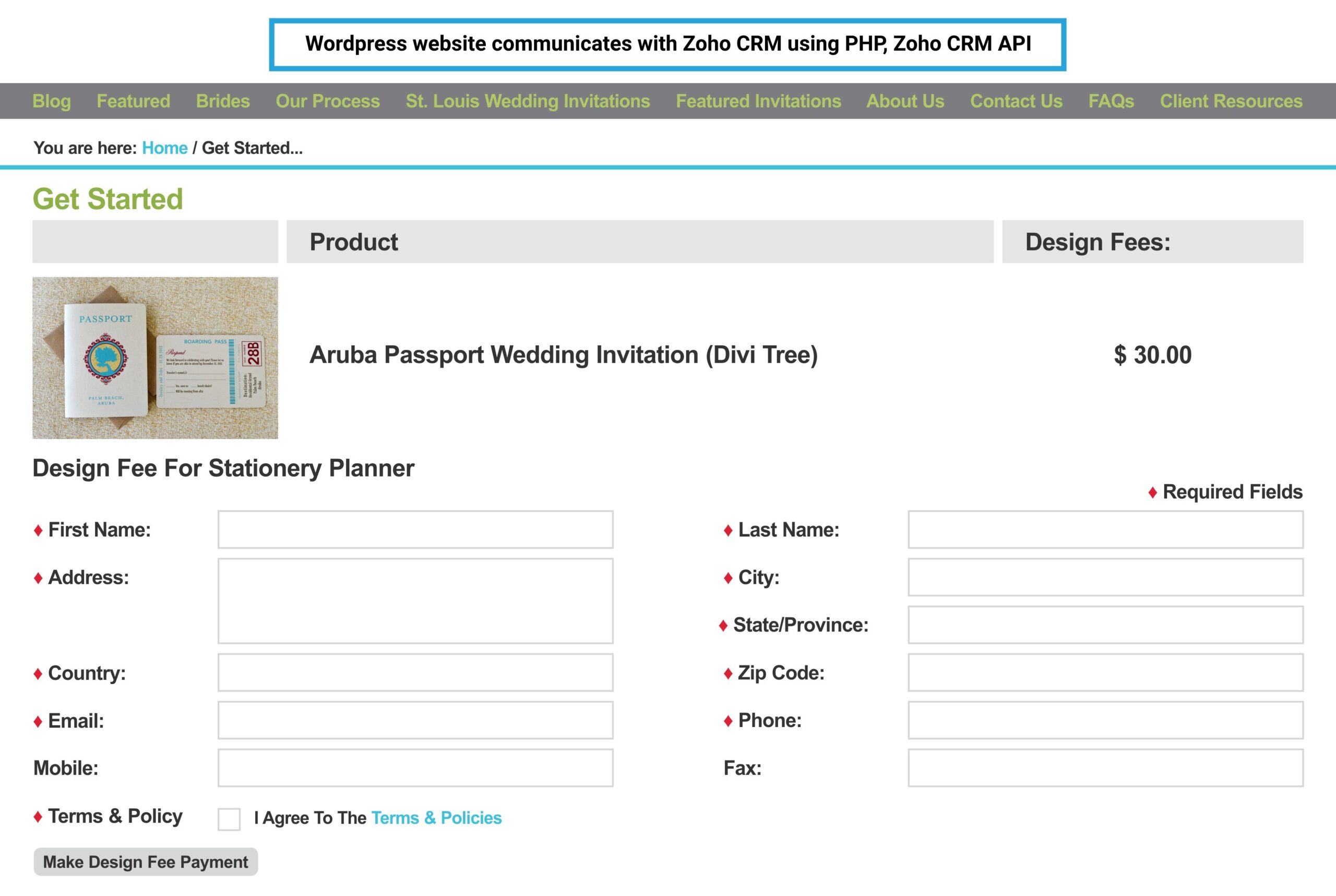
Task: Go to Our Process page
Action: [x=327, y=101]
